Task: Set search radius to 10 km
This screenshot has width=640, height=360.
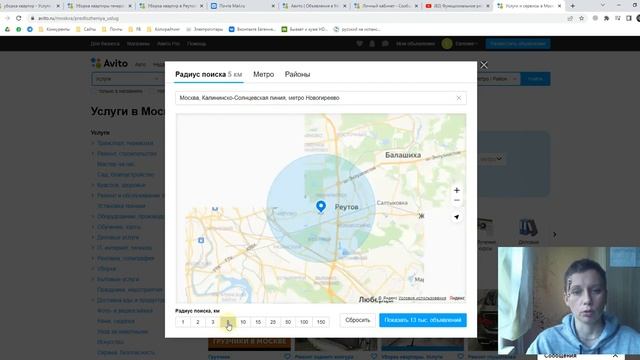Action: 243,322
